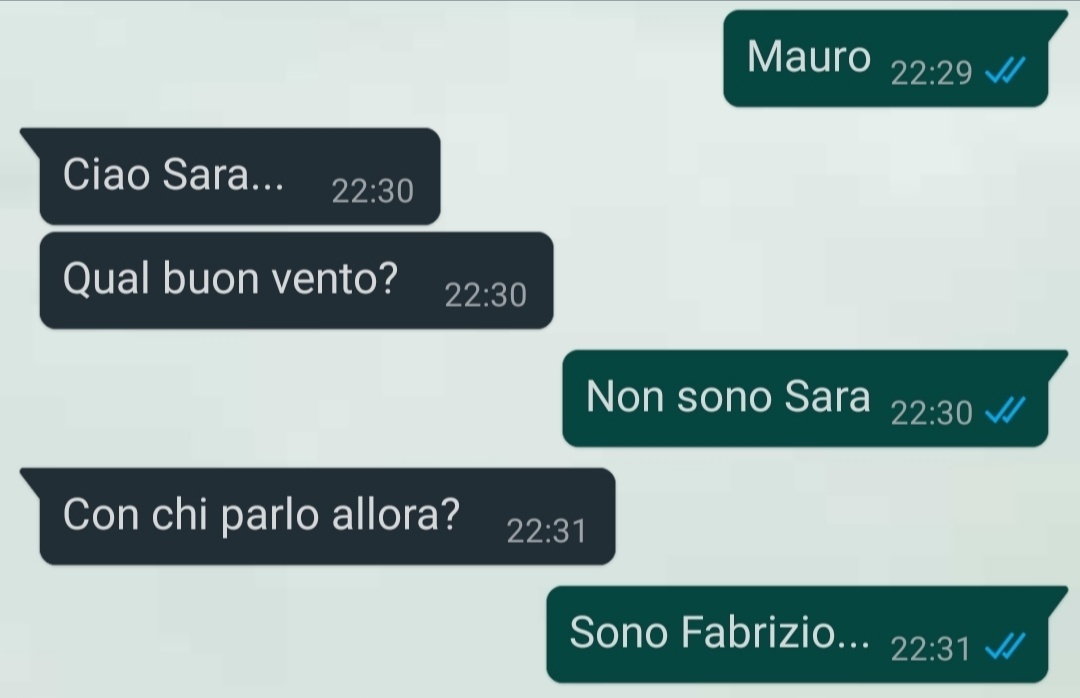Tap blue double-check on Non sono Sara
The image size is (1080, 698).
1006,410
